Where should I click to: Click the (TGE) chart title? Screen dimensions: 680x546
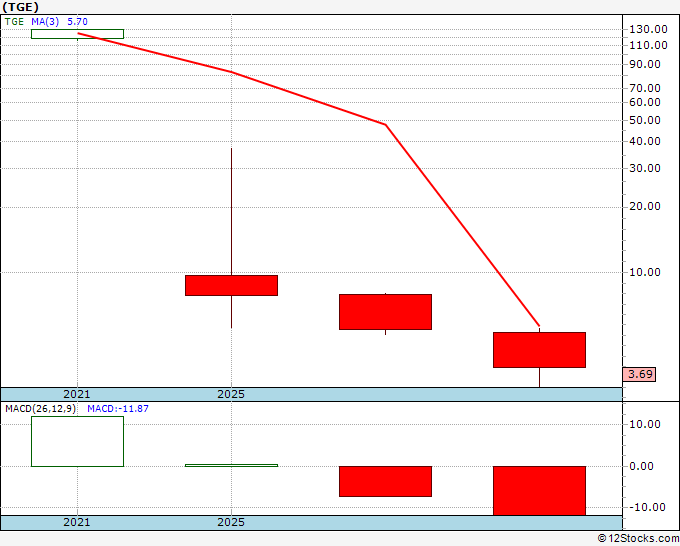[x=20, y=7]
